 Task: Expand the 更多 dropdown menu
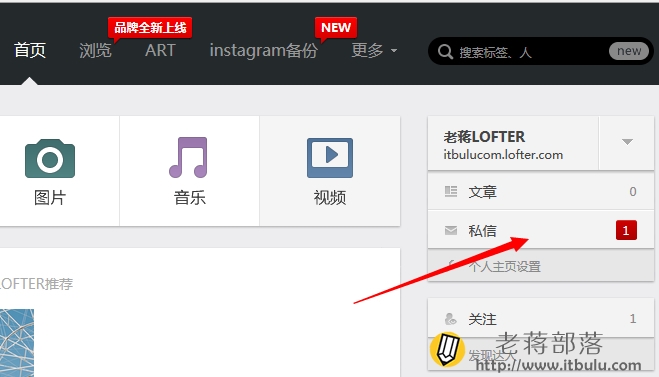pyautogui.click(x=374, y=50)
